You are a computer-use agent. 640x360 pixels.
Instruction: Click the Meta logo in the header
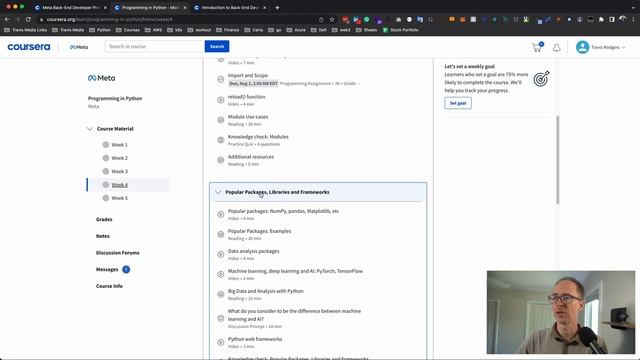[79, 47]
